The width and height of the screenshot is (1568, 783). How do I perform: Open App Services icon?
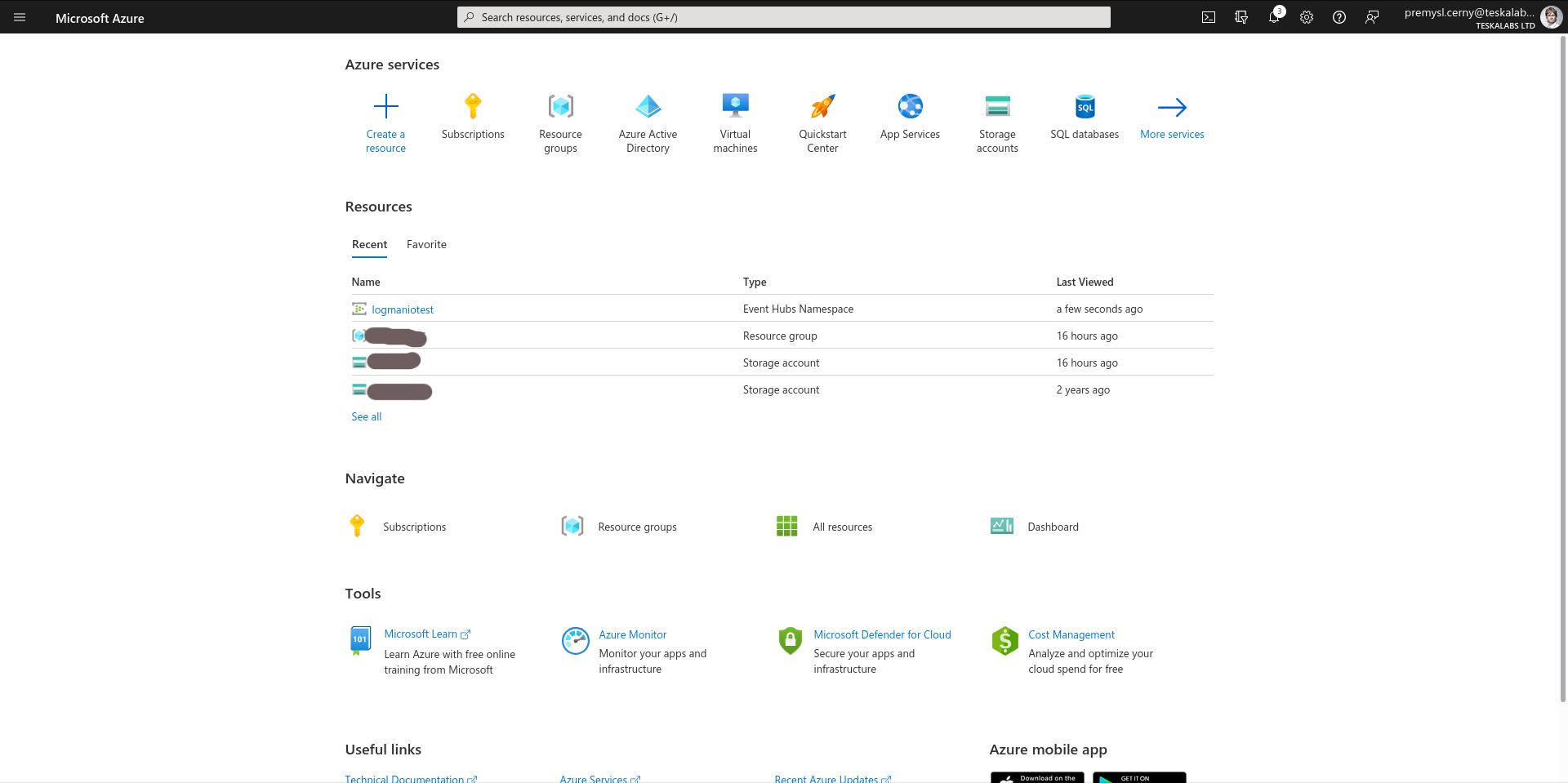[x=911, y=106]
